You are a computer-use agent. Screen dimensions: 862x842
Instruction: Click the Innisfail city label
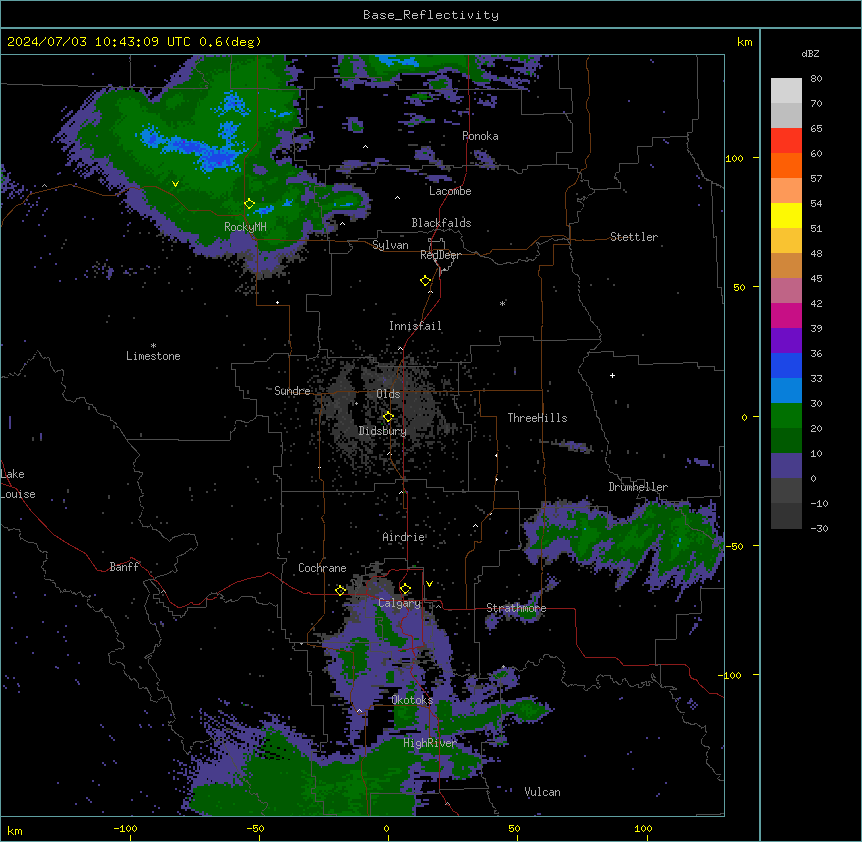(415, 326)
